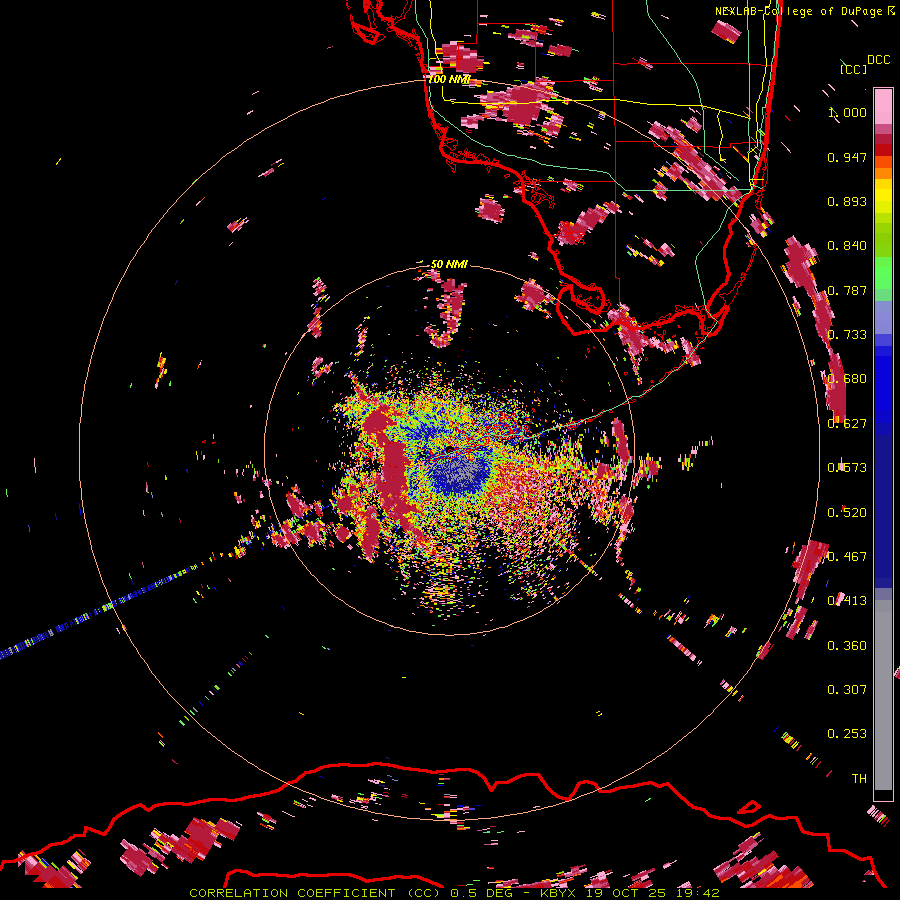
Task: Select the 0.413 scale value
Action: pyautogui.click(x=847, y=601)
